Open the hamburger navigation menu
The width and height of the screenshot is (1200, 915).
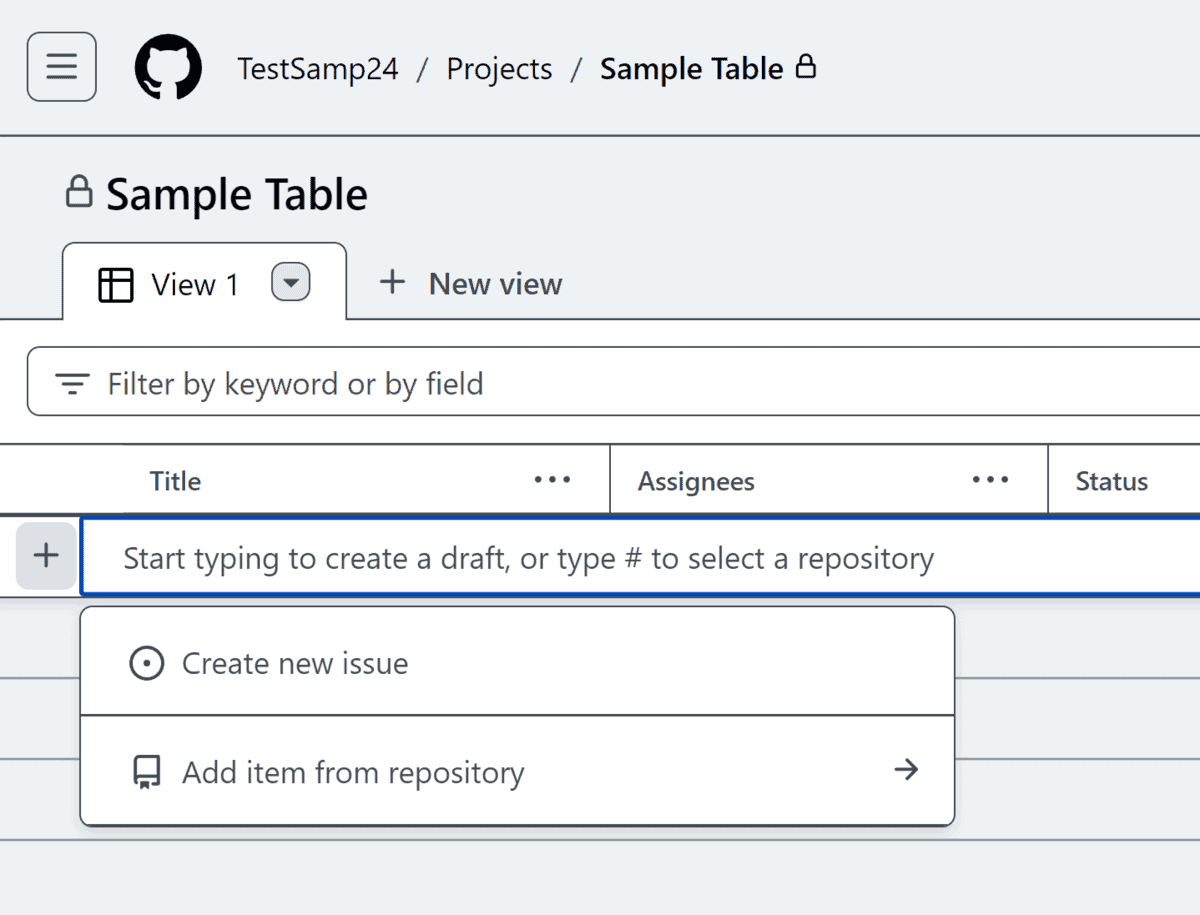[61, 66]
